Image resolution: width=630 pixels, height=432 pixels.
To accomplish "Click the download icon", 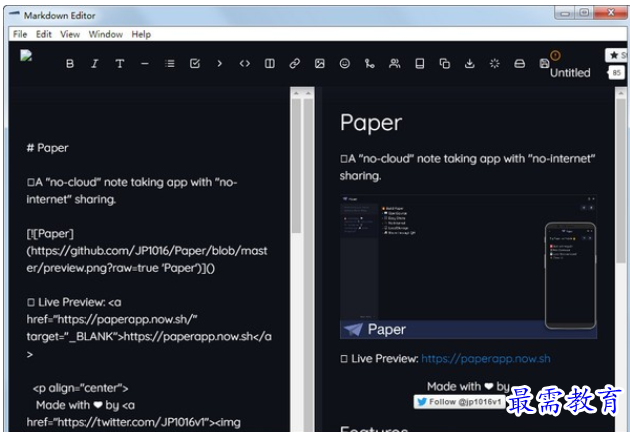I will click(470, 63).
